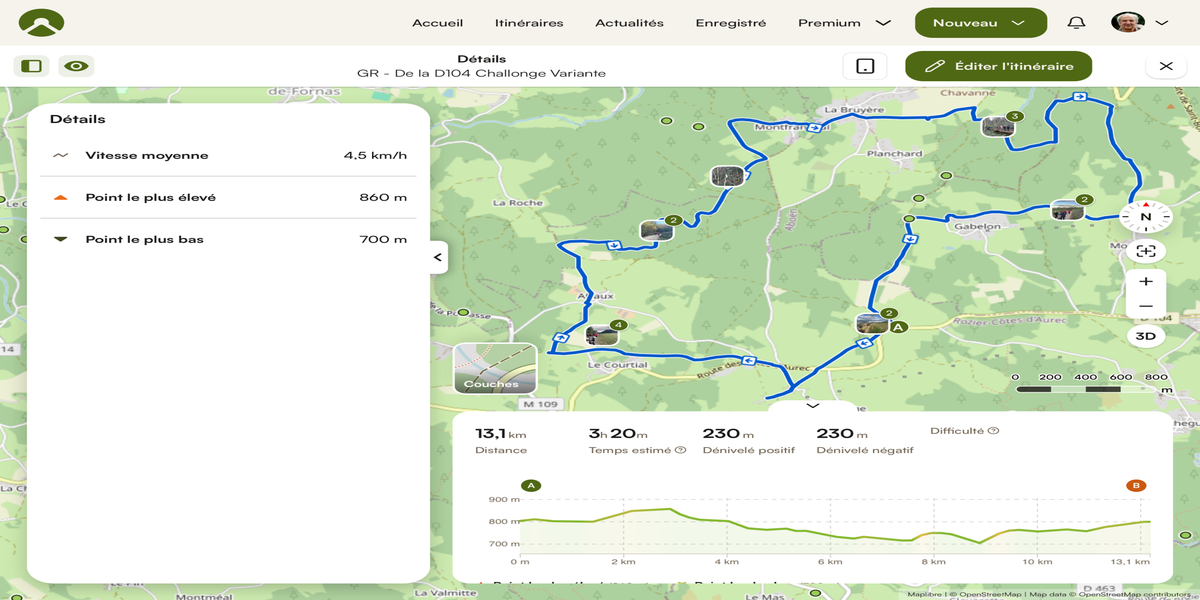The width and height of the screenshot is (1200, 600).
Task: Click Difficulté info icon
Action: click(x=994, y=431)
